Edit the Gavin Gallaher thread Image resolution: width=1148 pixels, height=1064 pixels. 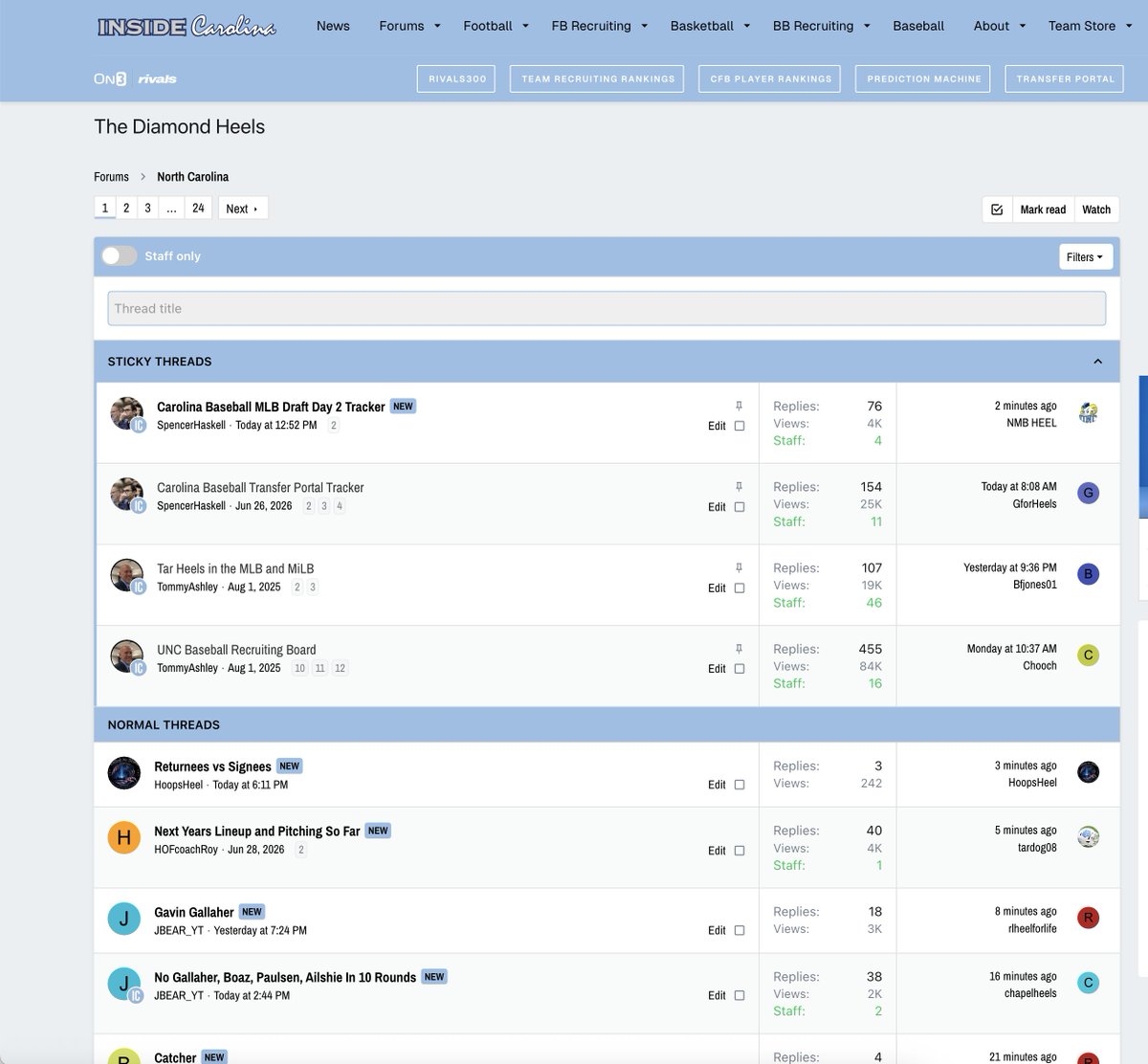point(717,930)
